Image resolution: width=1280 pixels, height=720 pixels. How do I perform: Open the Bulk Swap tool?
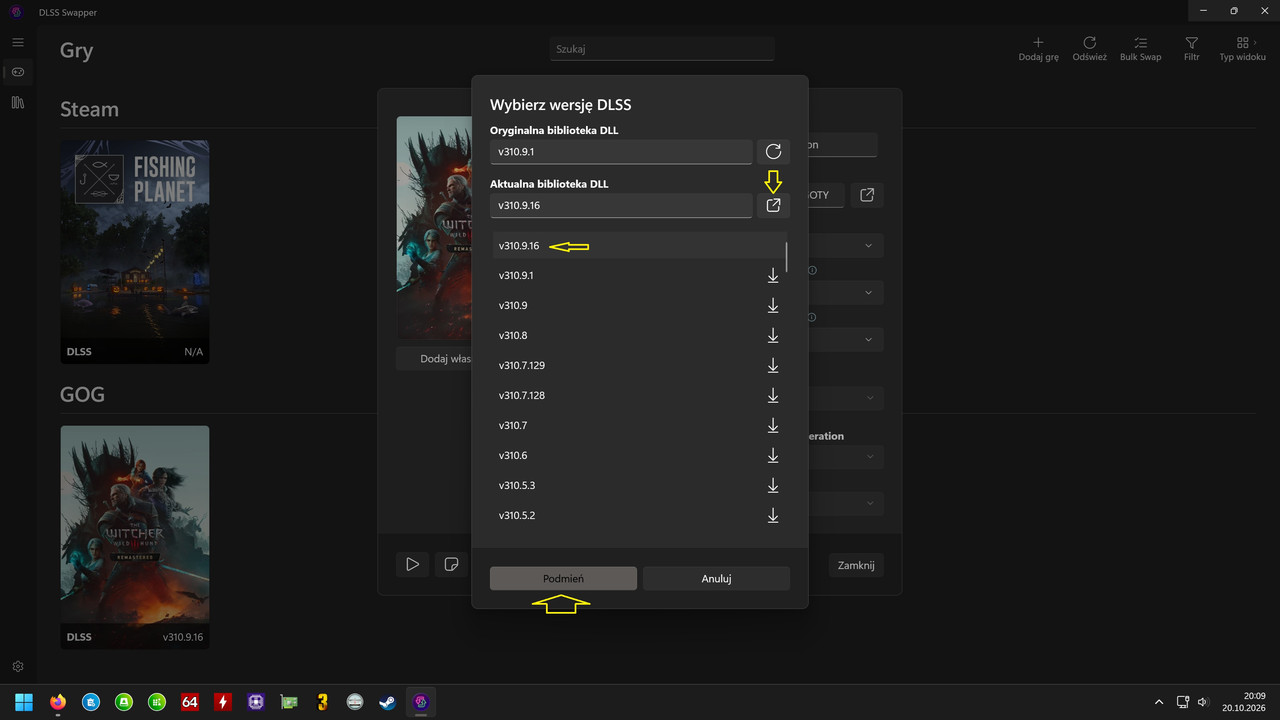(1140, 49)
